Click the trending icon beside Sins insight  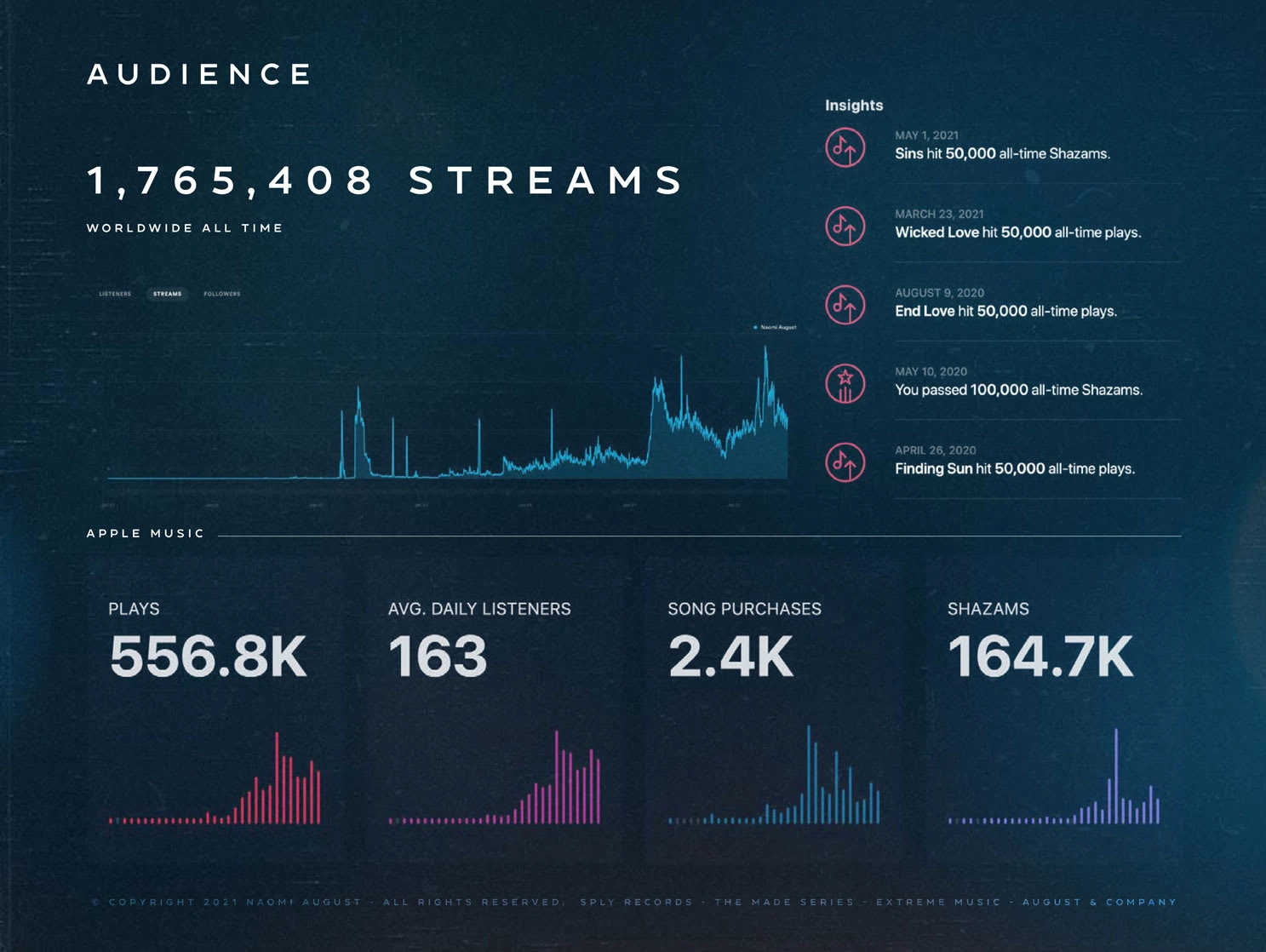click(845, 147)
